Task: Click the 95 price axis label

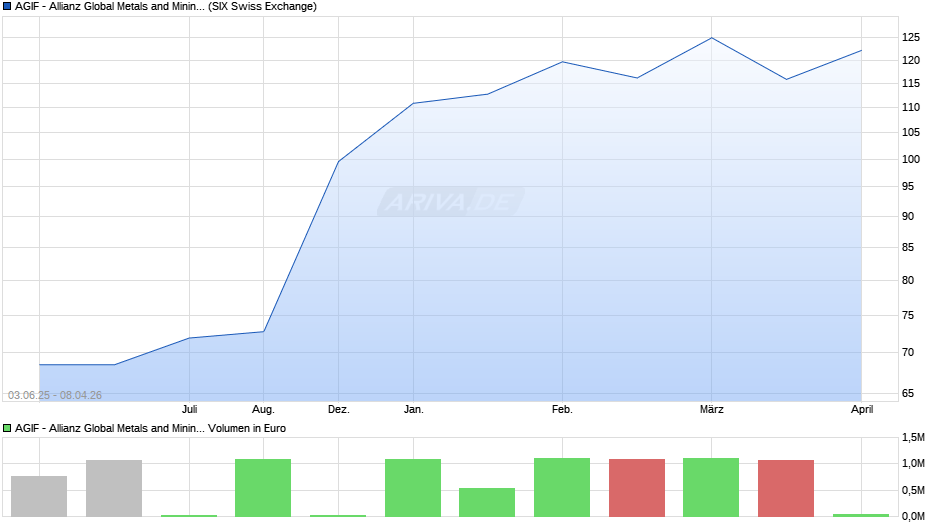Action: 908,187
